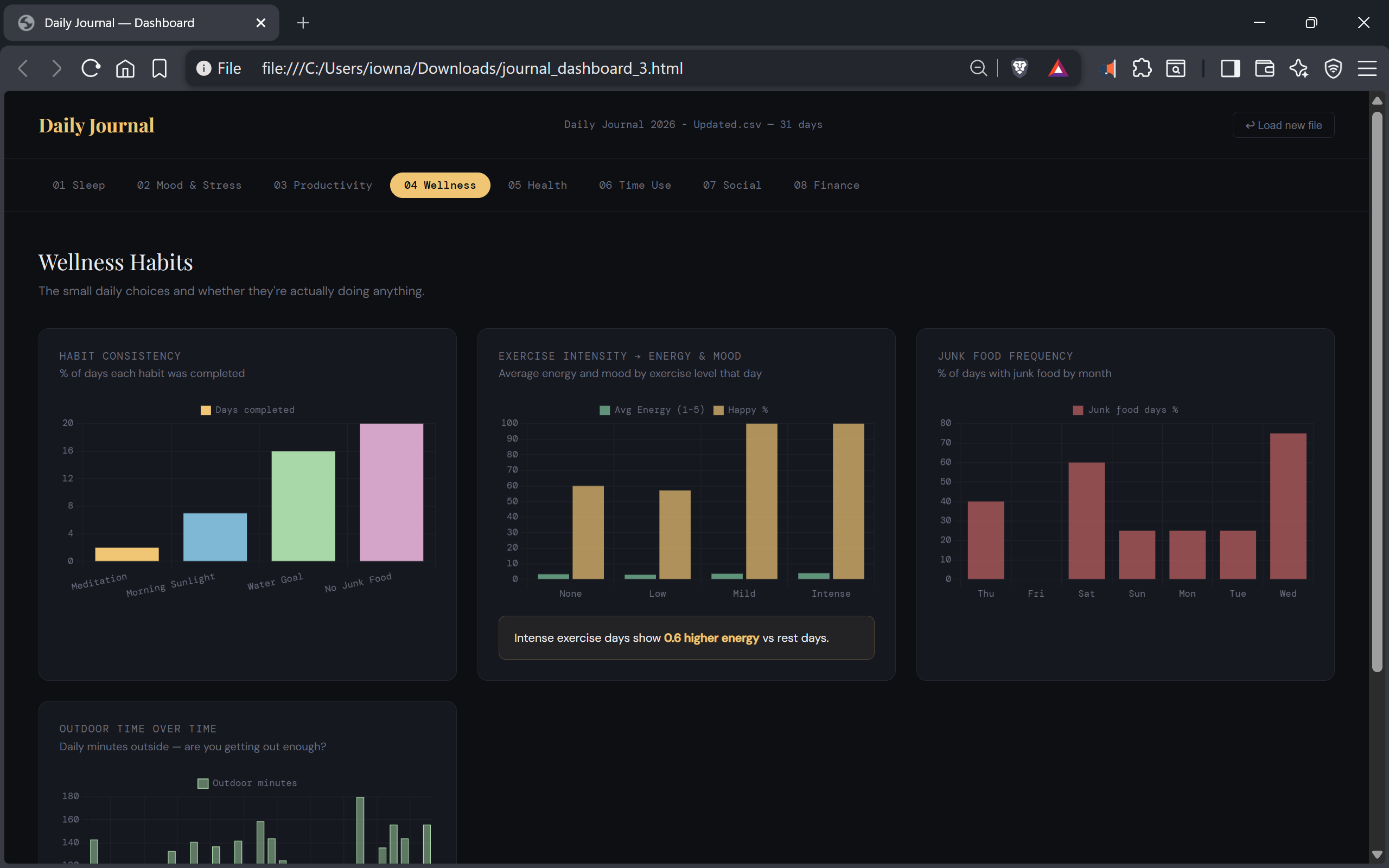This screenshot has width=1389, height=868.
Task: Click the browser forward arrow
Action: [56, 68]
